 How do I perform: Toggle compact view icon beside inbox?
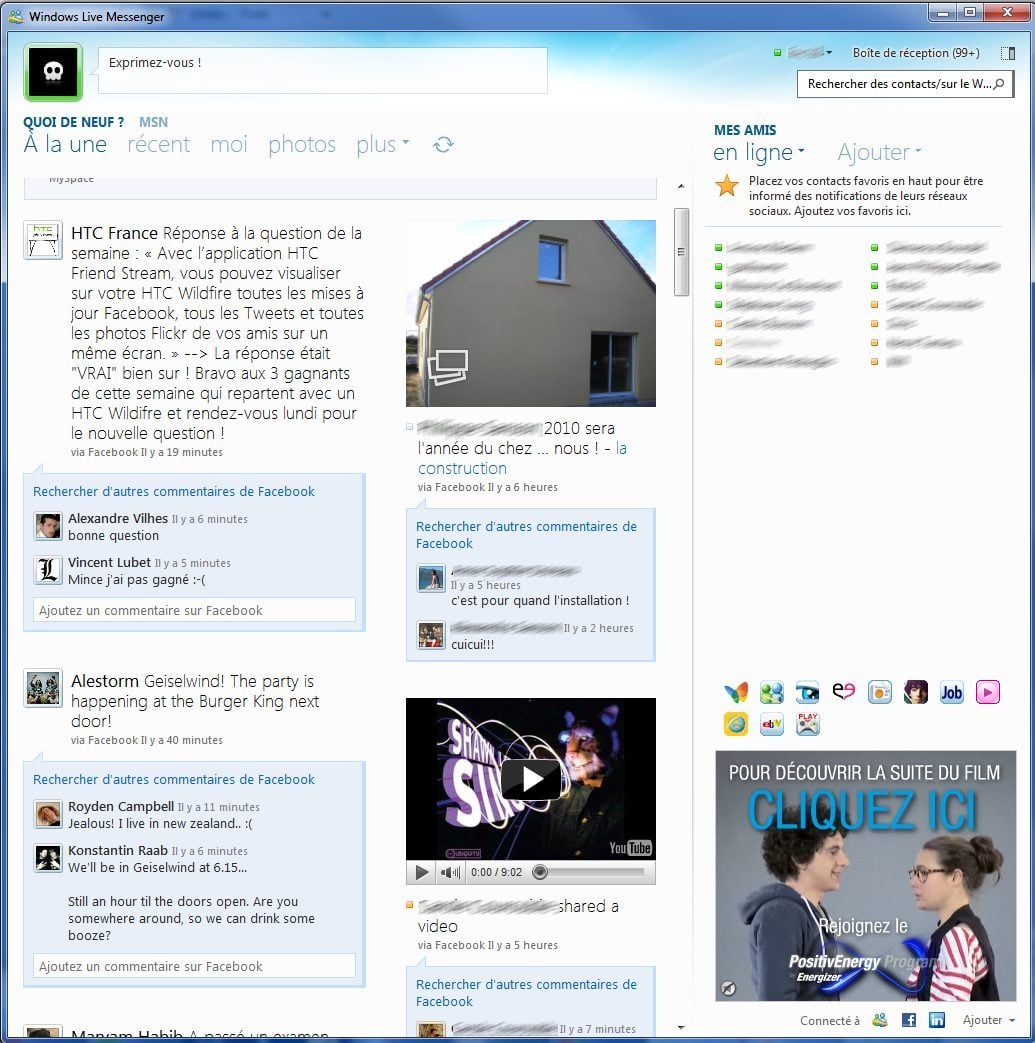click(x=1007, y=53)
